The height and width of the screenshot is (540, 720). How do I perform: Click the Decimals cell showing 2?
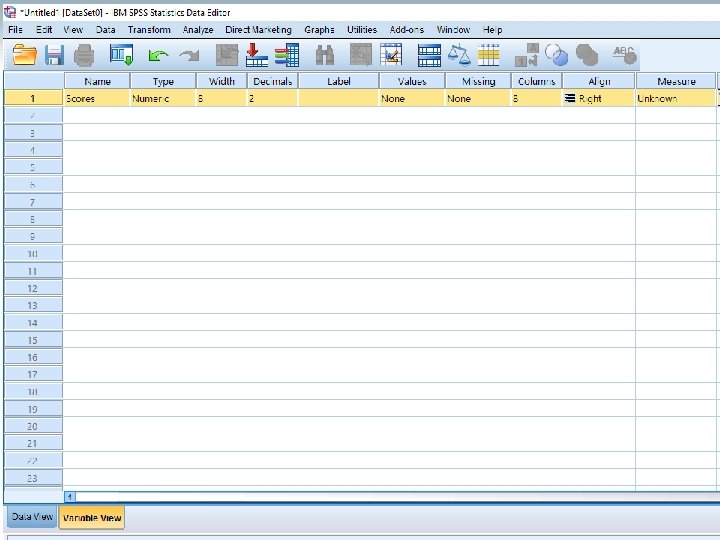(x=273, y=98)
